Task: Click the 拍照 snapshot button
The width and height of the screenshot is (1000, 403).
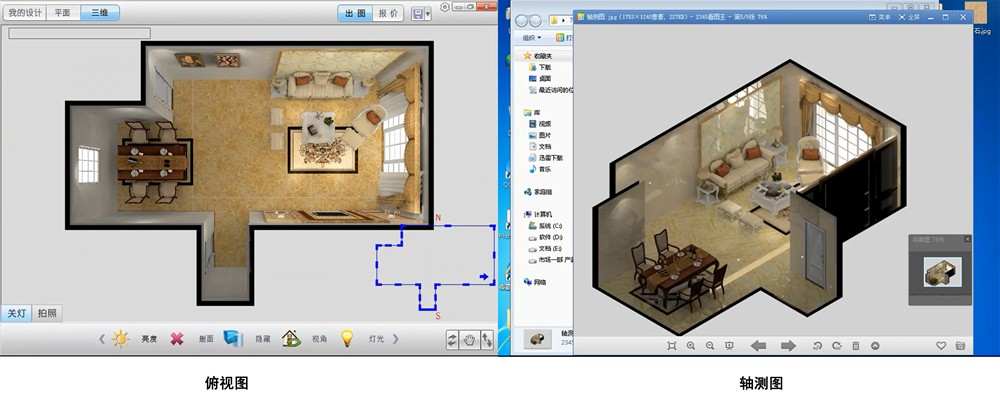Action: [x=47, y=313]
